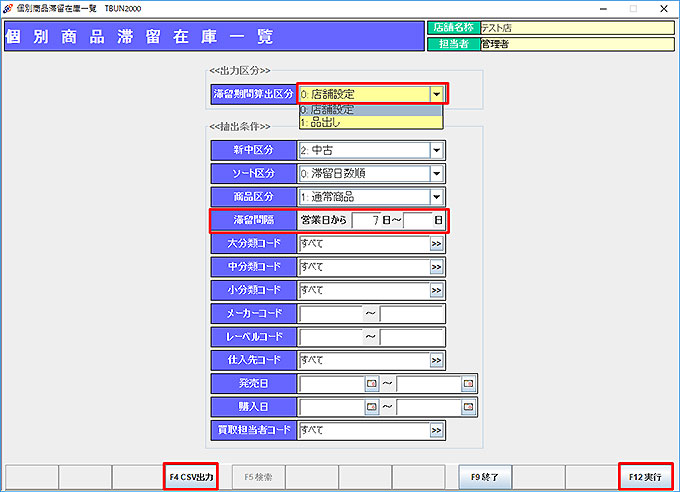Viewport: 680px width, 492px height.
Task: Click the 中分類コード text field
Action: pyautogui.click(x=364, y=267)
